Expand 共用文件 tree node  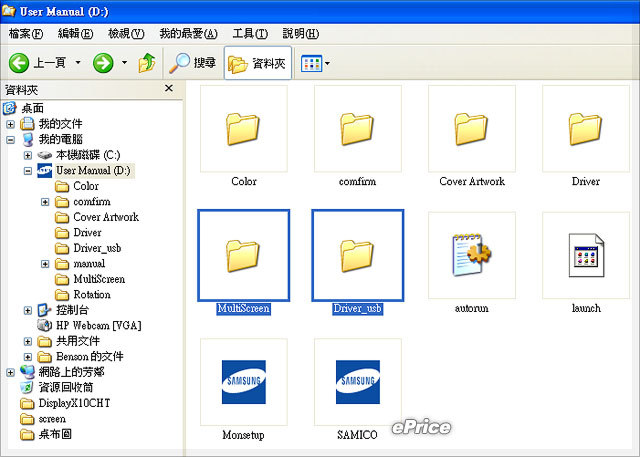(28, 341)
